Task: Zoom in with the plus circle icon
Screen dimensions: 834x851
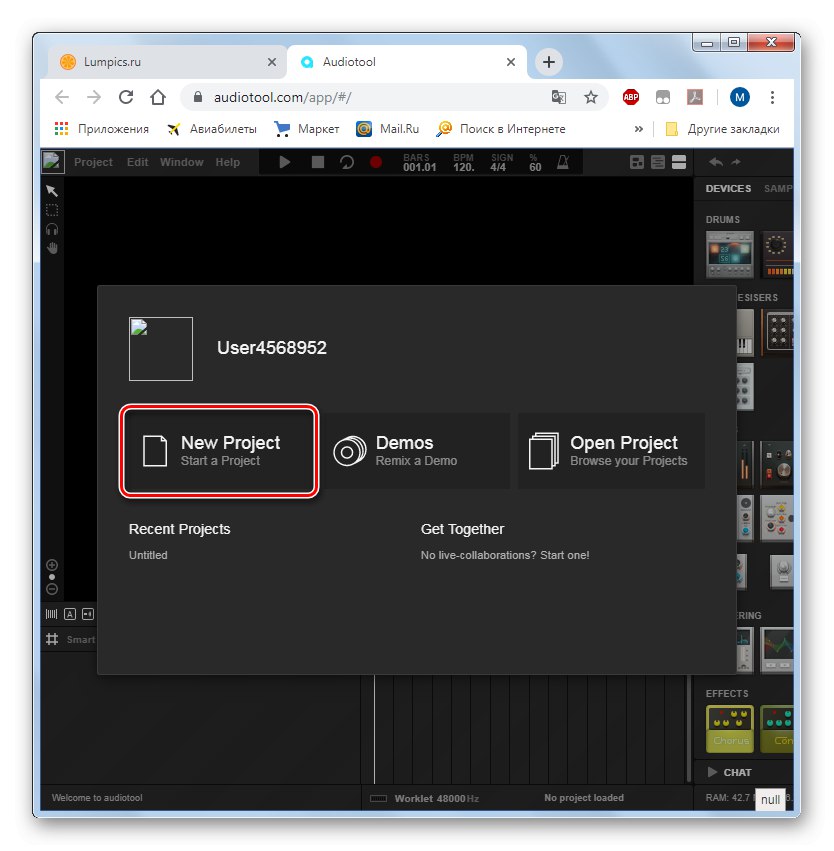Action: click(x=52, y=565)
